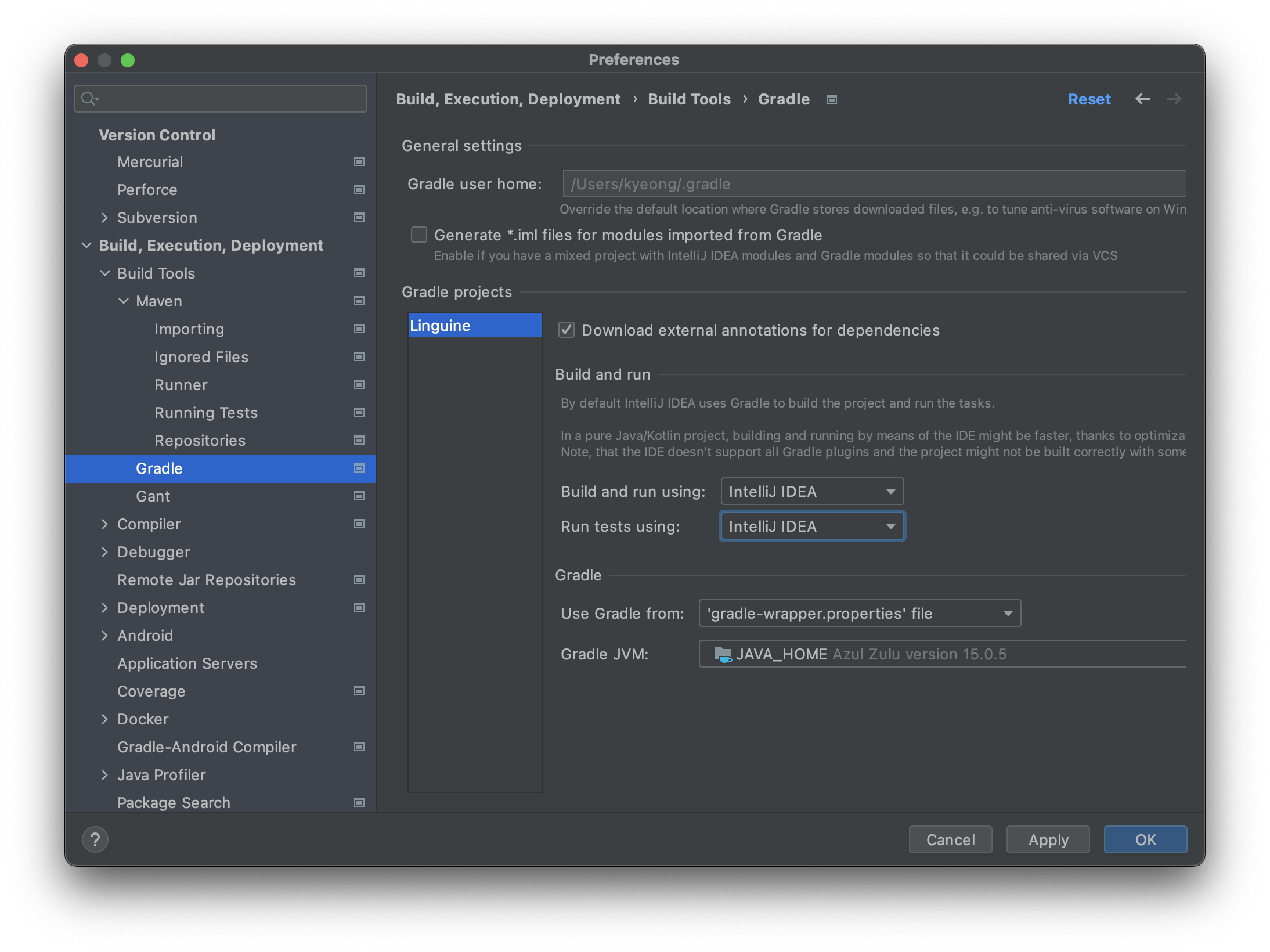1270x952 pixels.
Task: Click Reset link
Action: coord(1089,99)
